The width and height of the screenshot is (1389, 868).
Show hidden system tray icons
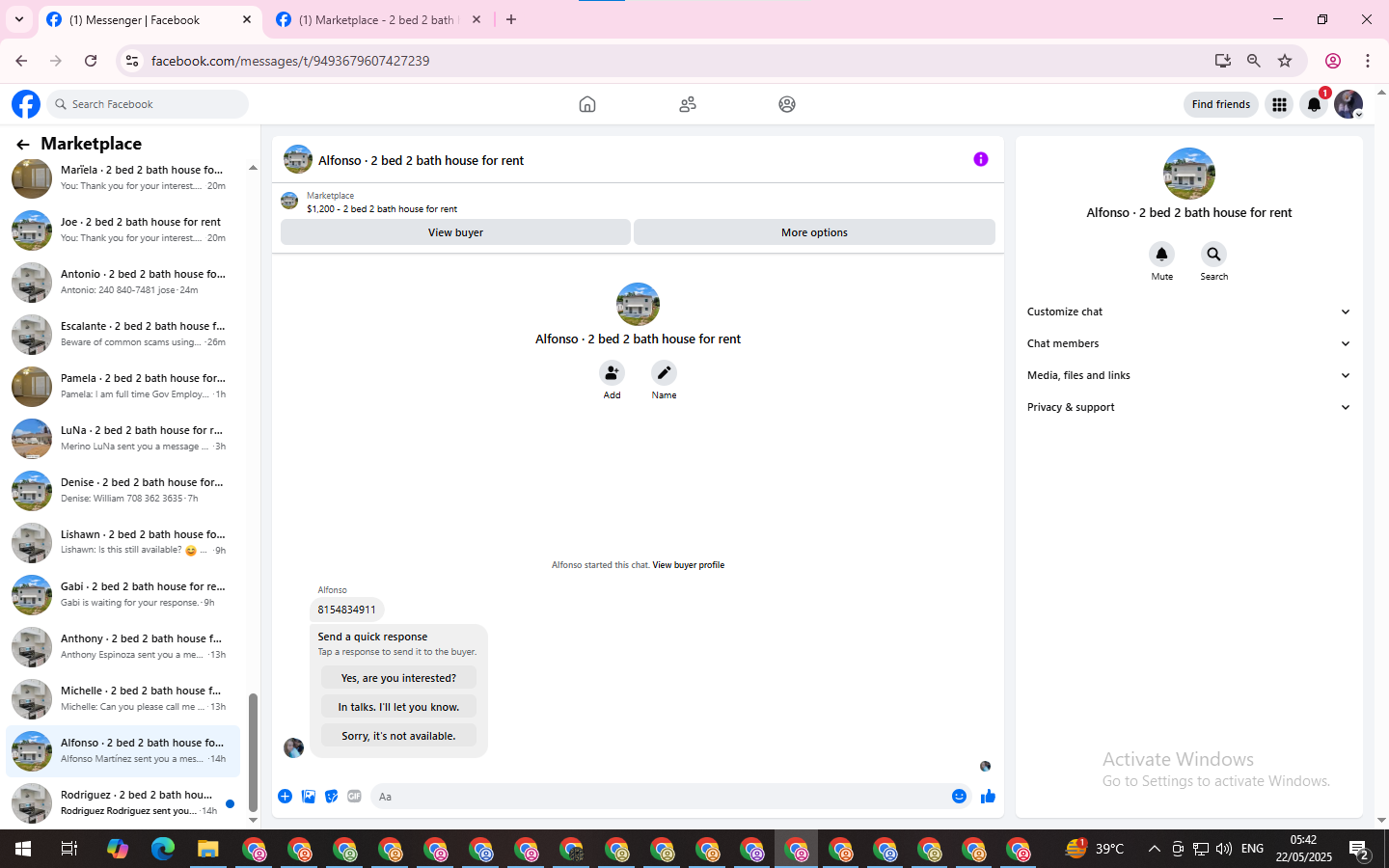pyautogui.click(x=1154, y=850)
